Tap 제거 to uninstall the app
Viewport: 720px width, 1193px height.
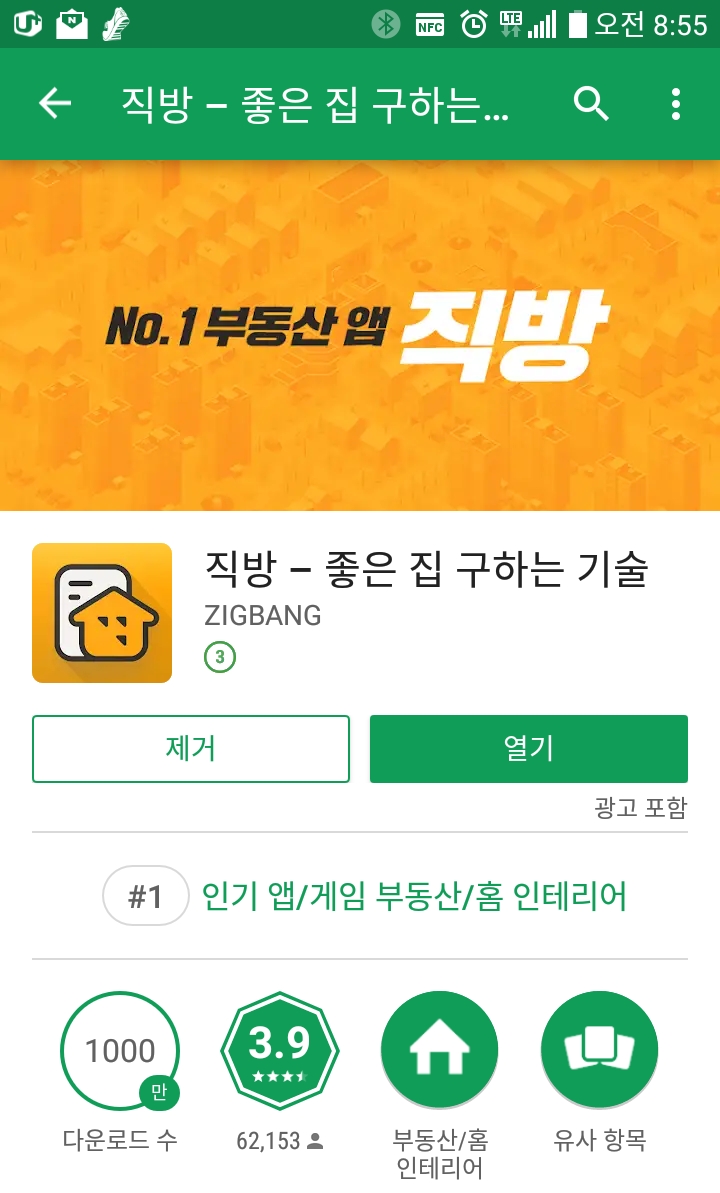191,749
